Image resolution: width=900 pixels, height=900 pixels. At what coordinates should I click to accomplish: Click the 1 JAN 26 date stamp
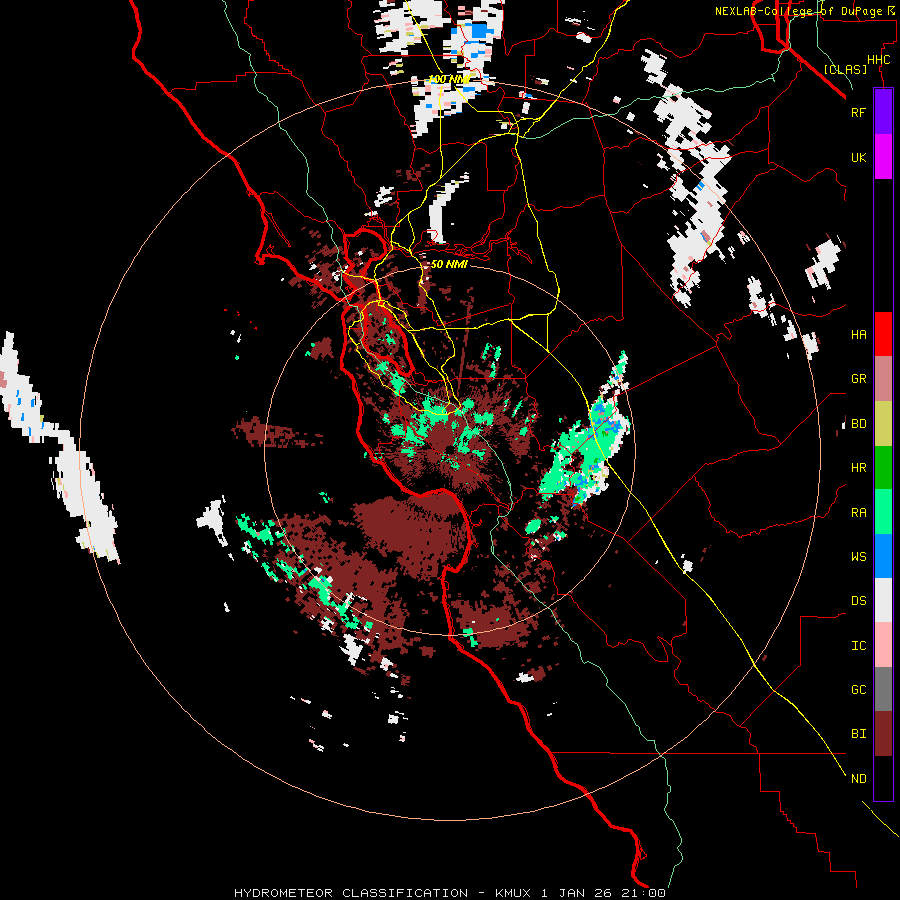pyautogui.click(x=574, y=893)
